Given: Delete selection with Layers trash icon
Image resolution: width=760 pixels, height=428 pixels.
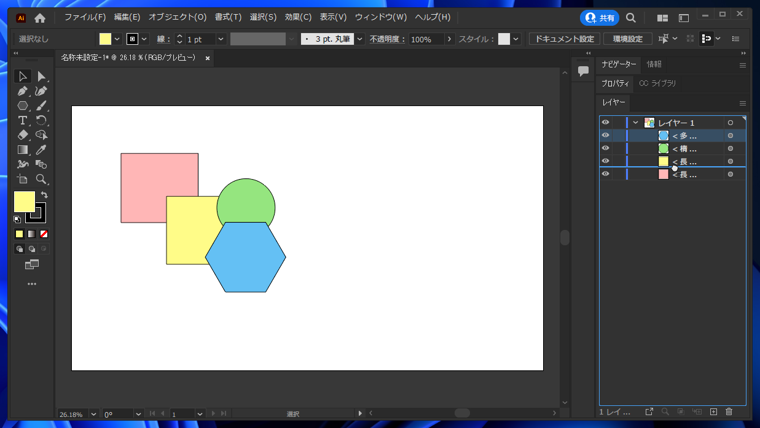Looking at the screenshot, I should [x=729, y=412].
